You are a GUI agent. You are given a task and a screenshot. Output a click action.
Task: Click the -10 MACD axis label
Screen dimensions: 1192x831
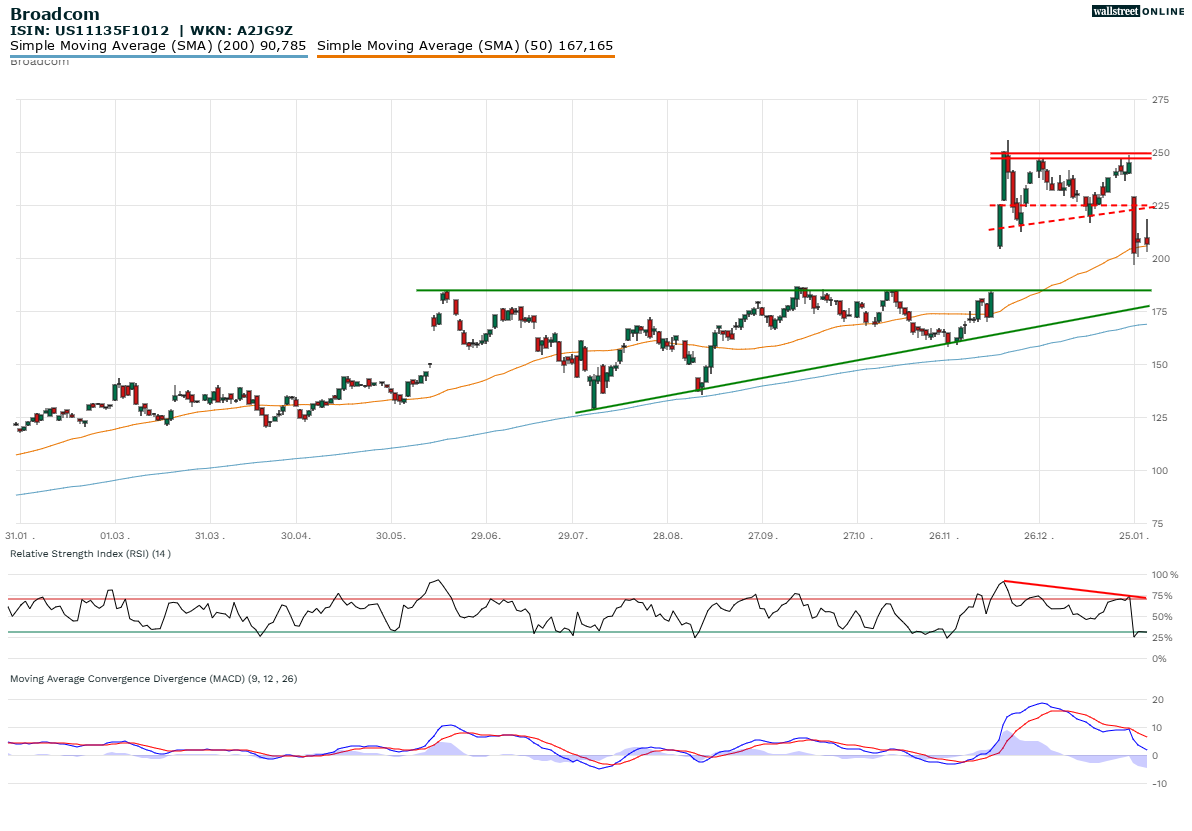coord(1159,784)
